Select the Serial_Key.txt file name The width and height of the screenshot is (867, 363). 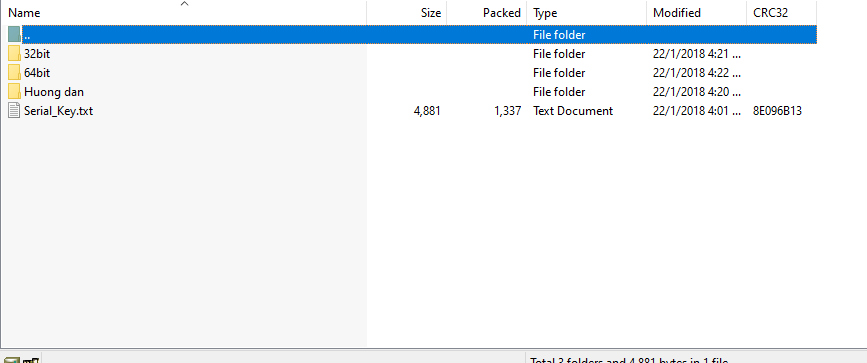point(58,111)
